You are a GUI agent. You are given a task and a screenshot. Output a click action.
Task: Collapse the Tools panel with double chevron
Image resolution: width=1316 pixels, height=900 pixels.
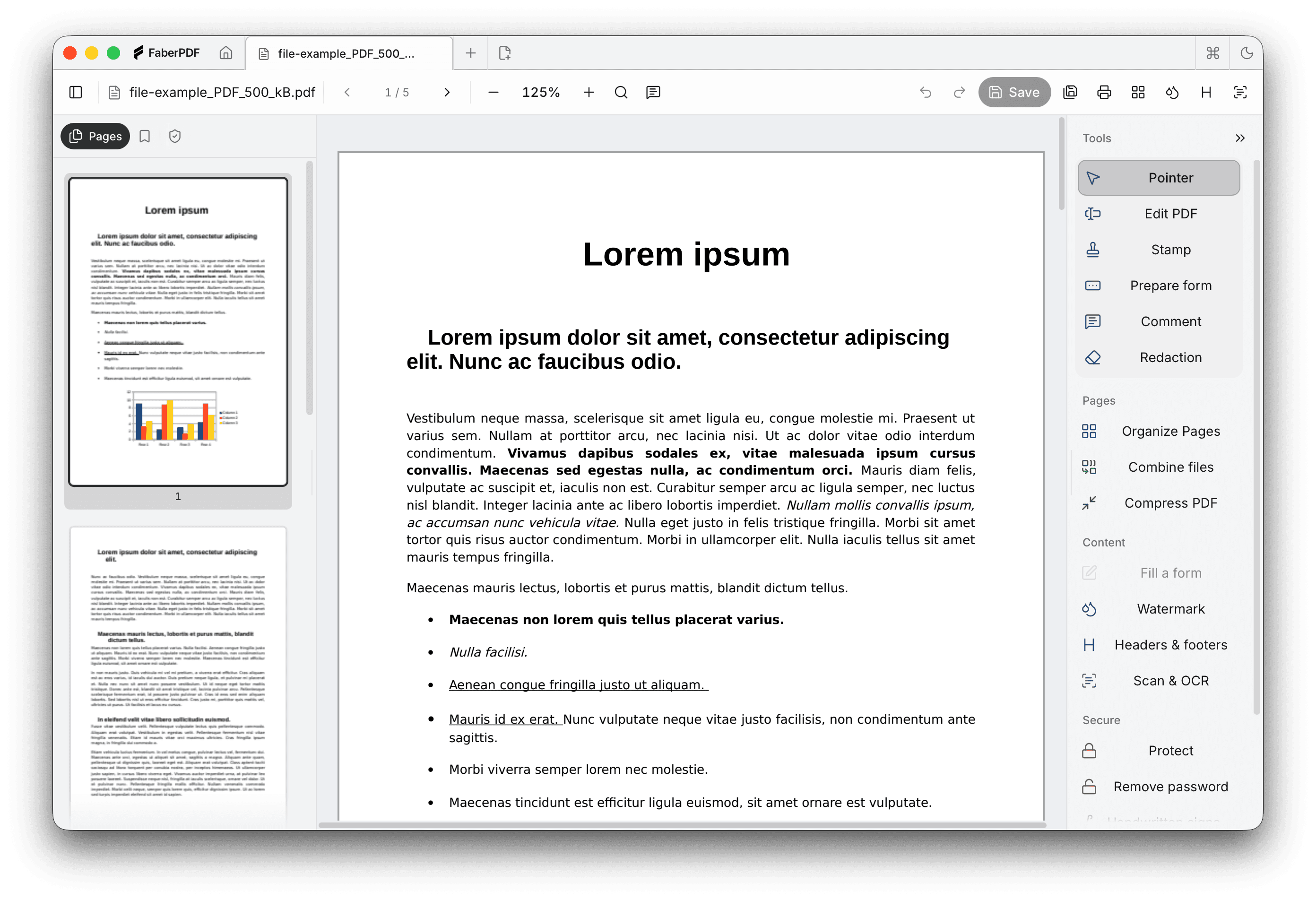point(1240,138)
